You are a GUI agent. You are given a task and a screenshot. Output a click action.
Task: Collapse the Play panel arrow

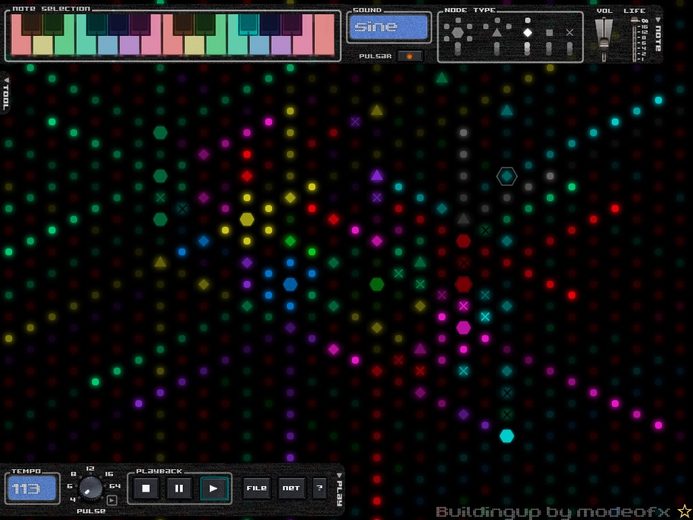[339, 475]
